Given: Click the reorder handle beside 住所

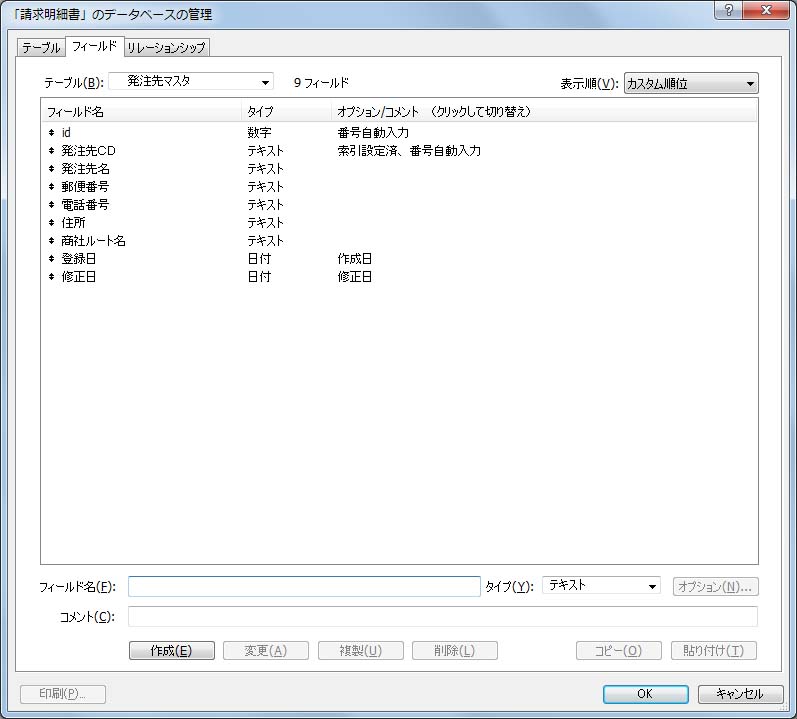Looking at the screenshot, I should (51, 223).
